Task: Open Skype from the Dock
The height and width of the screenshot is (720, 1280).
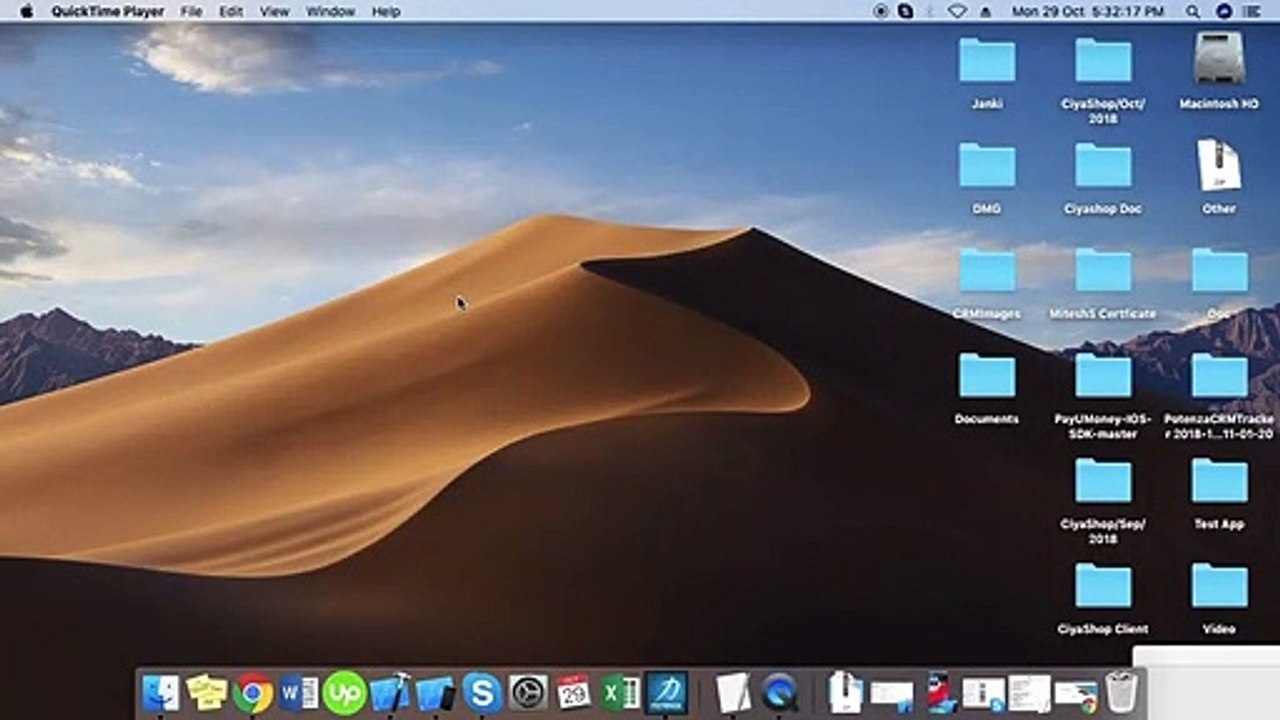Action: tap(482, 693)
